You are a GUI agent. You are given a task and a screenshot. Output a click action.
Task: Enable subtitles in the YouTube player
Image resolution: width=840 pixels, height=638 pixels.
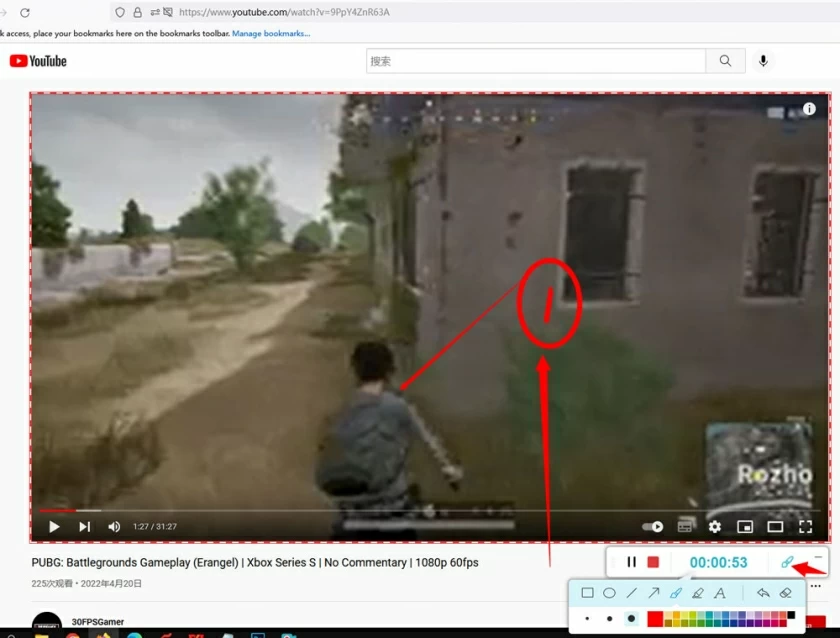coord(685,526)
